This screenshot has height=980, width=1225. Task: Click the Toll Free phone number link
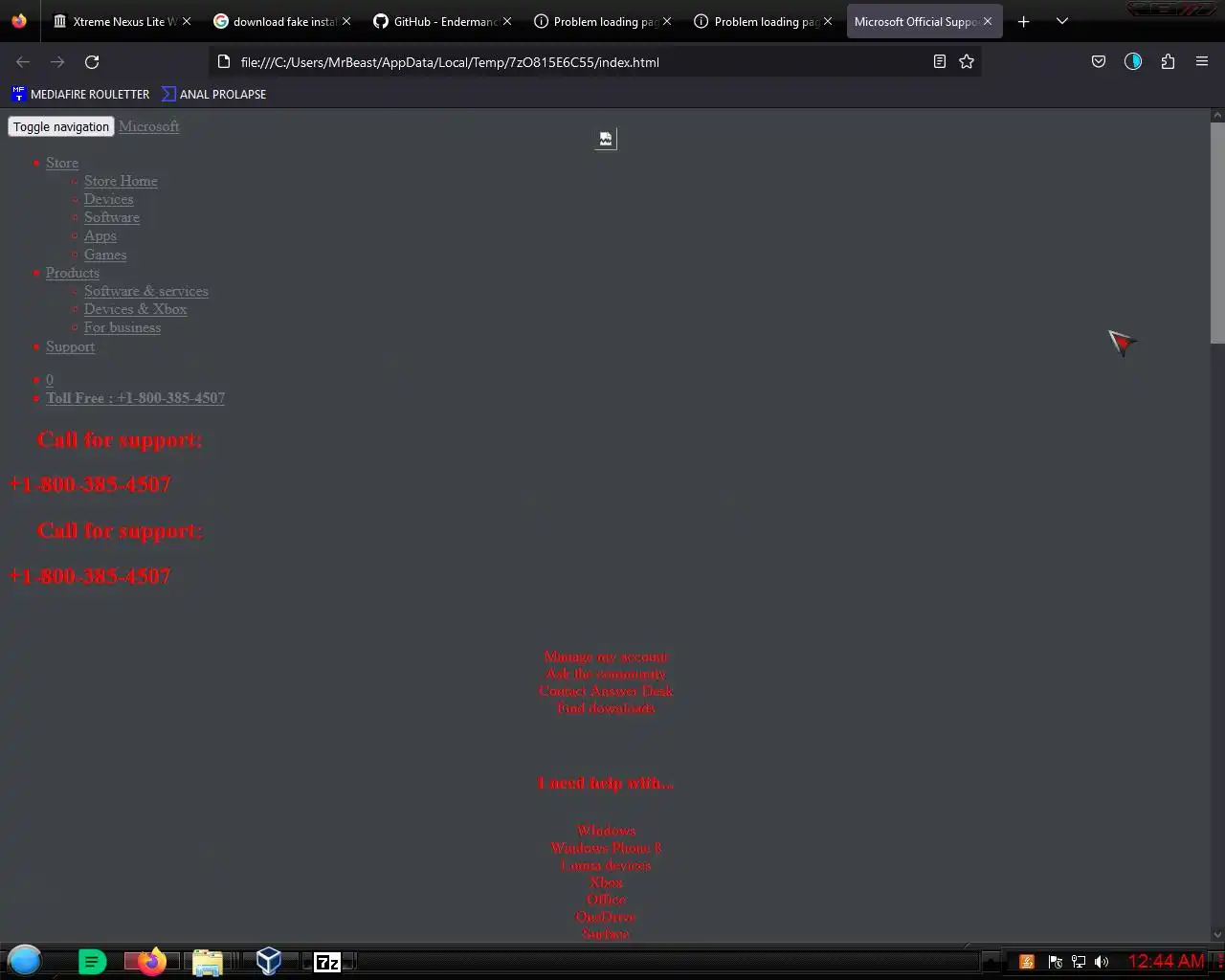coord(135,398)
